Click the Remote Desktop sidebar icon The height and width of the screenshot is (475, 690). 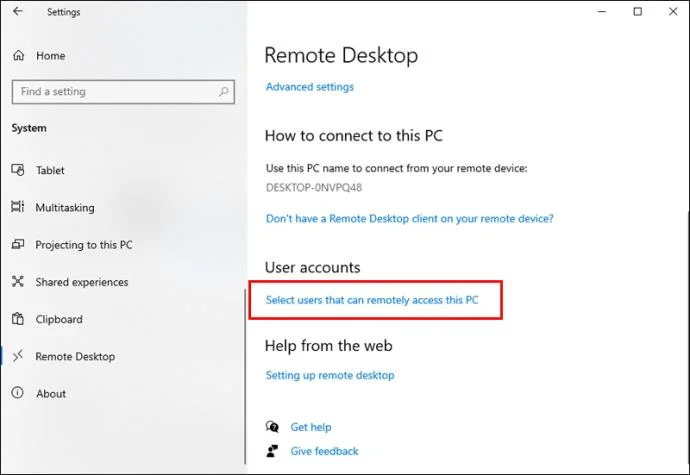coord(18,356)
